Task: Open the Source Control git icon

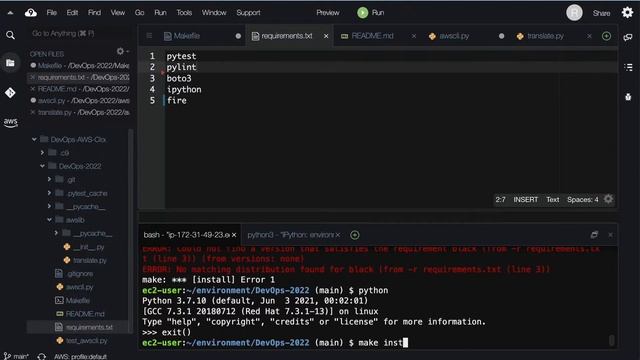Action: pyautogui.click(x=10, y=93)
